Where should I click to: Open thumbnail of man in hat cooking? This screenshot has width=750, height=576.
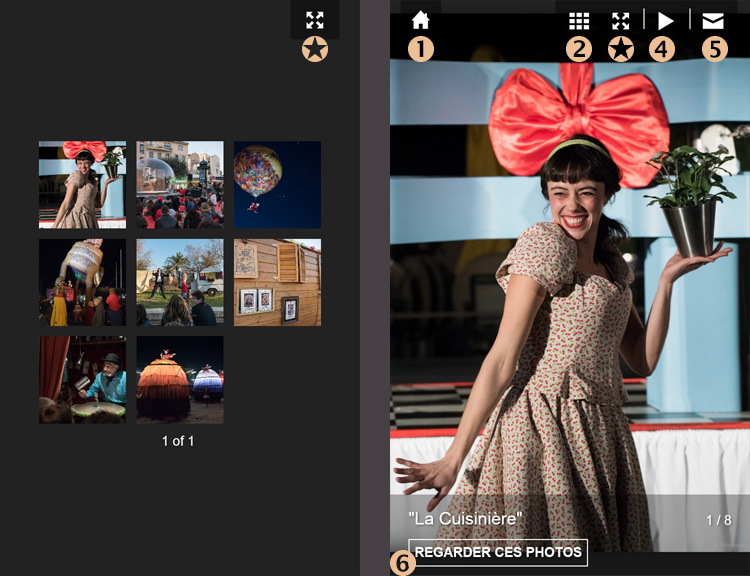click(82, 380)
